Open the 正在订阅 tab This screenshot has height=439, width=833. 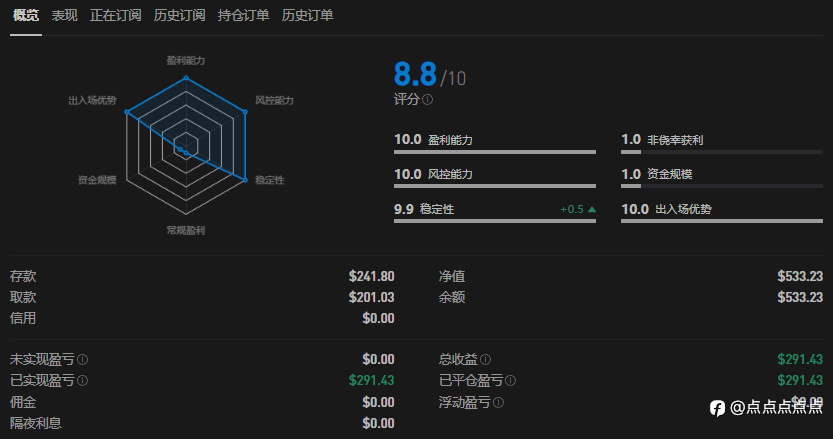[x=115, y=15]
